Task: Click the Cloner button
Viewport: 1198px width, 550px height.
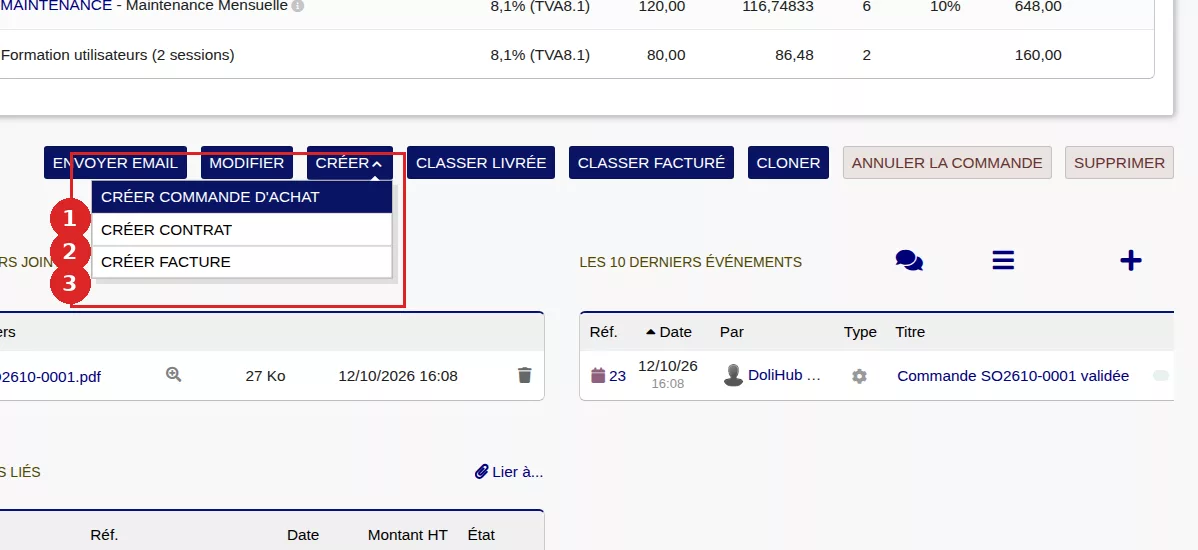Action: 788,163
